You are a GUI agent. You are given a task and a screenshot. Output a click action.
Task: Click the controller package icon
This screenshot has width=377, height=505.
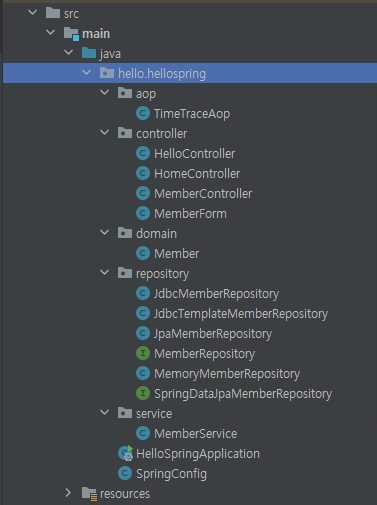[x=125, y=133]
